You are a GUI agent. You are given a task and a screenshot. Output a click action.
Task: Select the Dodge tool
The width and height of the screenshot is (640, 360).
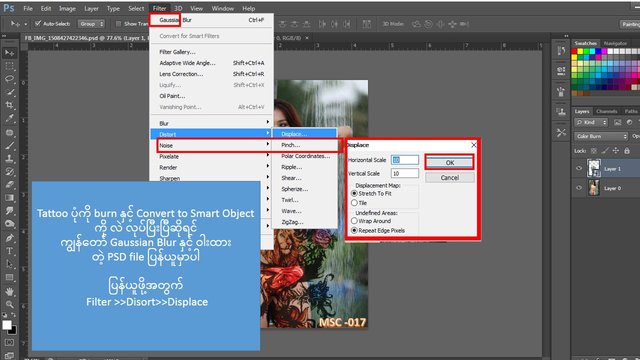pyautogui.click(x=9, y=224)
